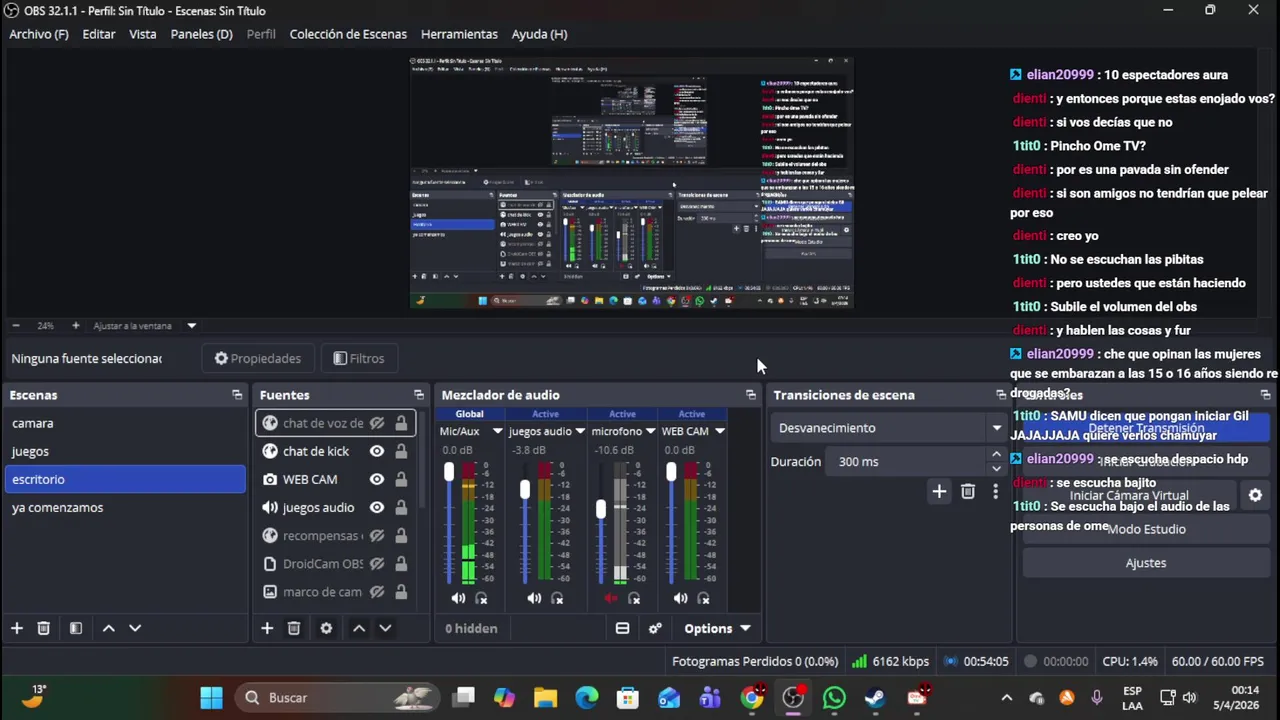This screenshot has height=720, width=1280.
Task: Click the microfono volume fader handle
Action: click(601, 509)
